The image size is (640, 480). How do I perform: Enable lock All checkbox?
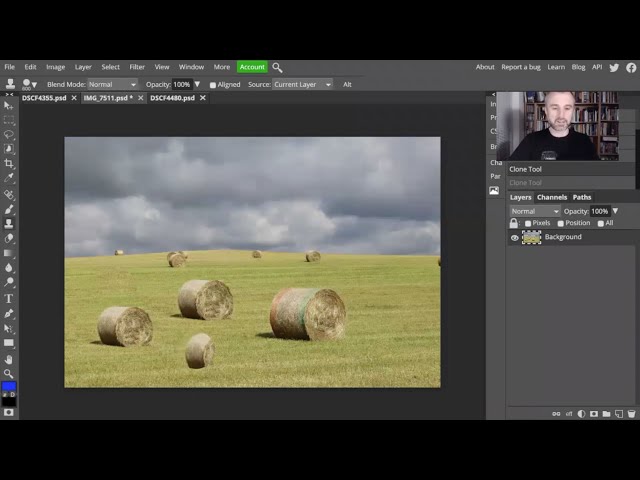(x=600, y=223)
